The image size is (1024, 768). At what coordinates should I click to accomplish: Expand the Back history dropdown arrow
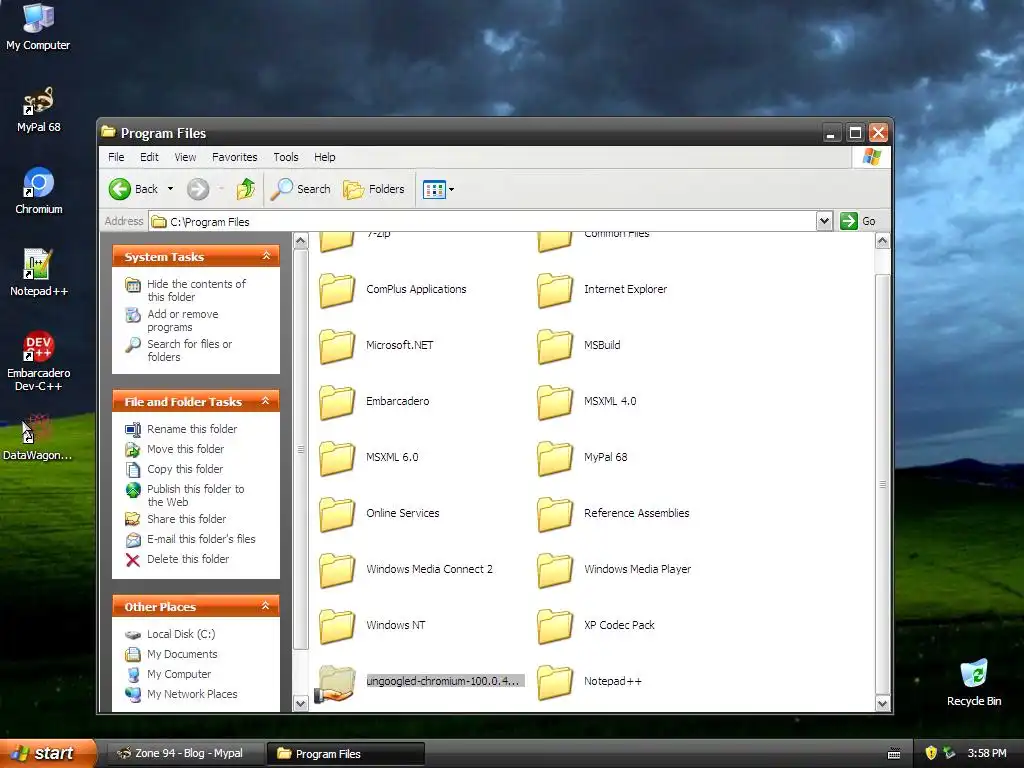tap(170, 189)
